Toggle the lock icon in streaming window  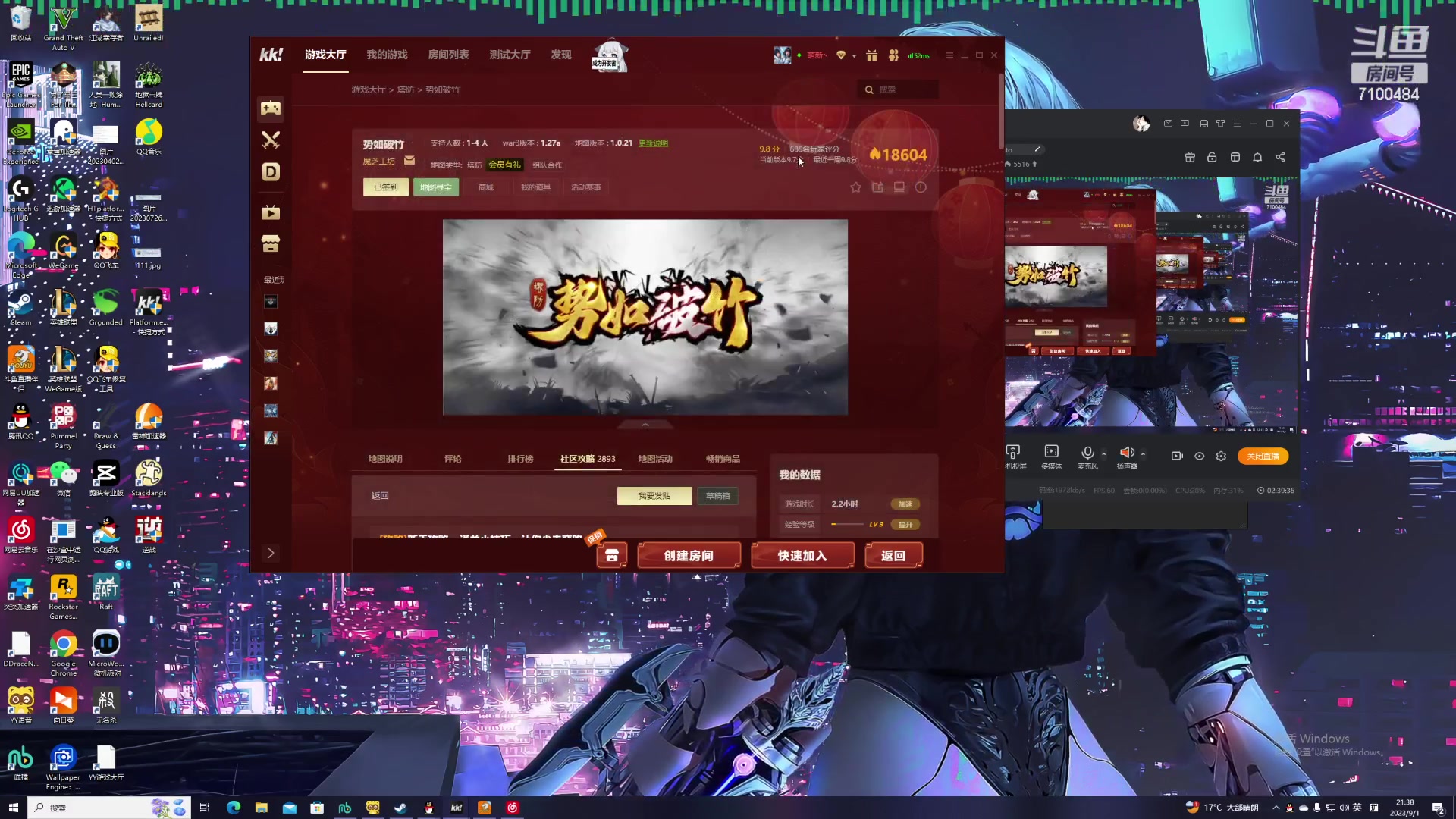tap(1212, 157)
